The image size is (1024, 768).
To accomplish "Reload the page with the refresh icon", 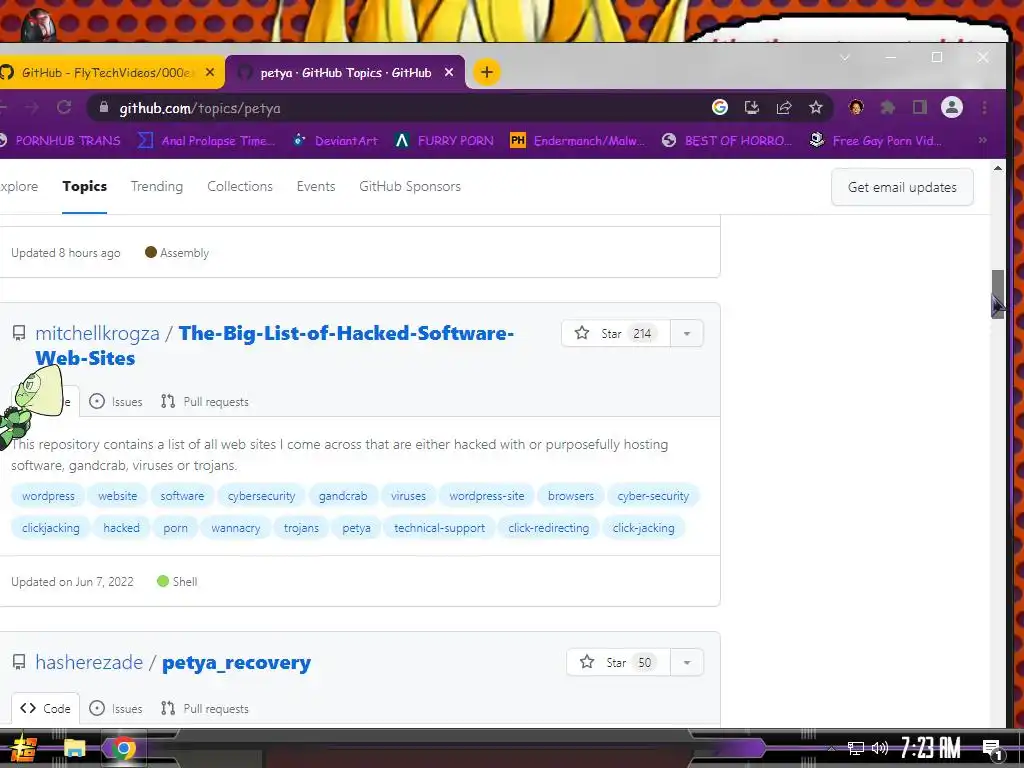I will coord(64,107).
